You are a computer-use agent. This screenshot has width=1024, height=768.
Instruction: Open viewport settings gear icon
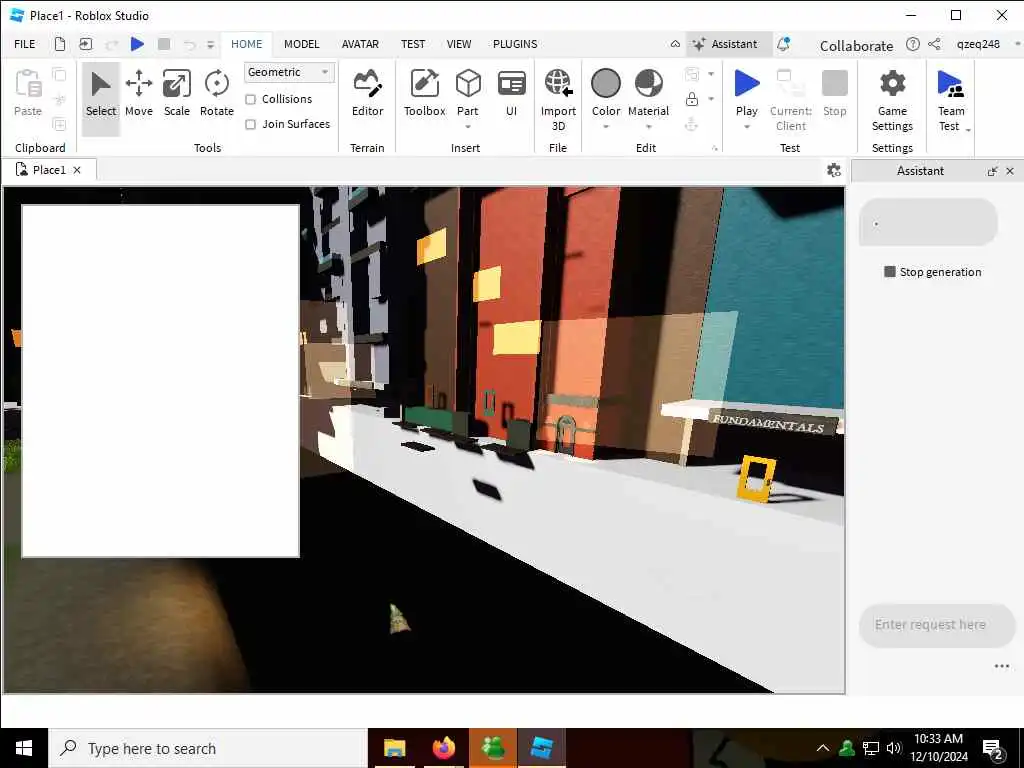coord(833,170)
